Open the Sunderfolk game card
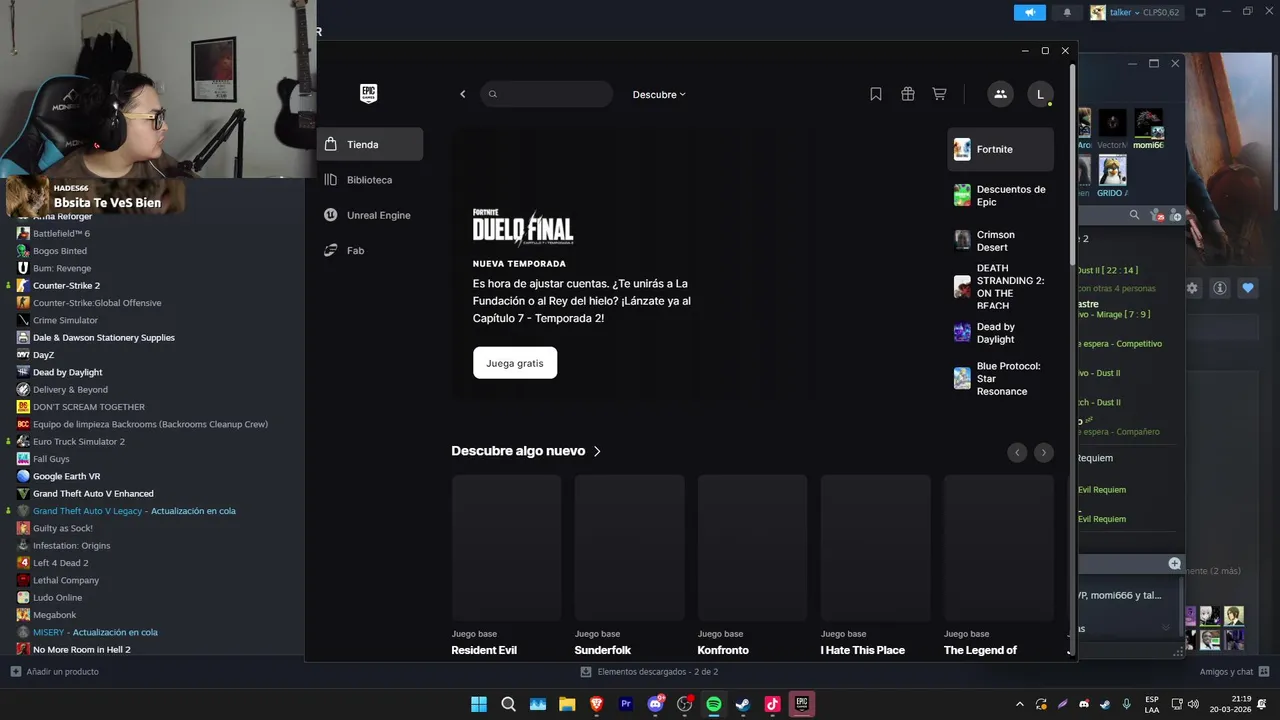1280x720 pixels. (629, 566)
